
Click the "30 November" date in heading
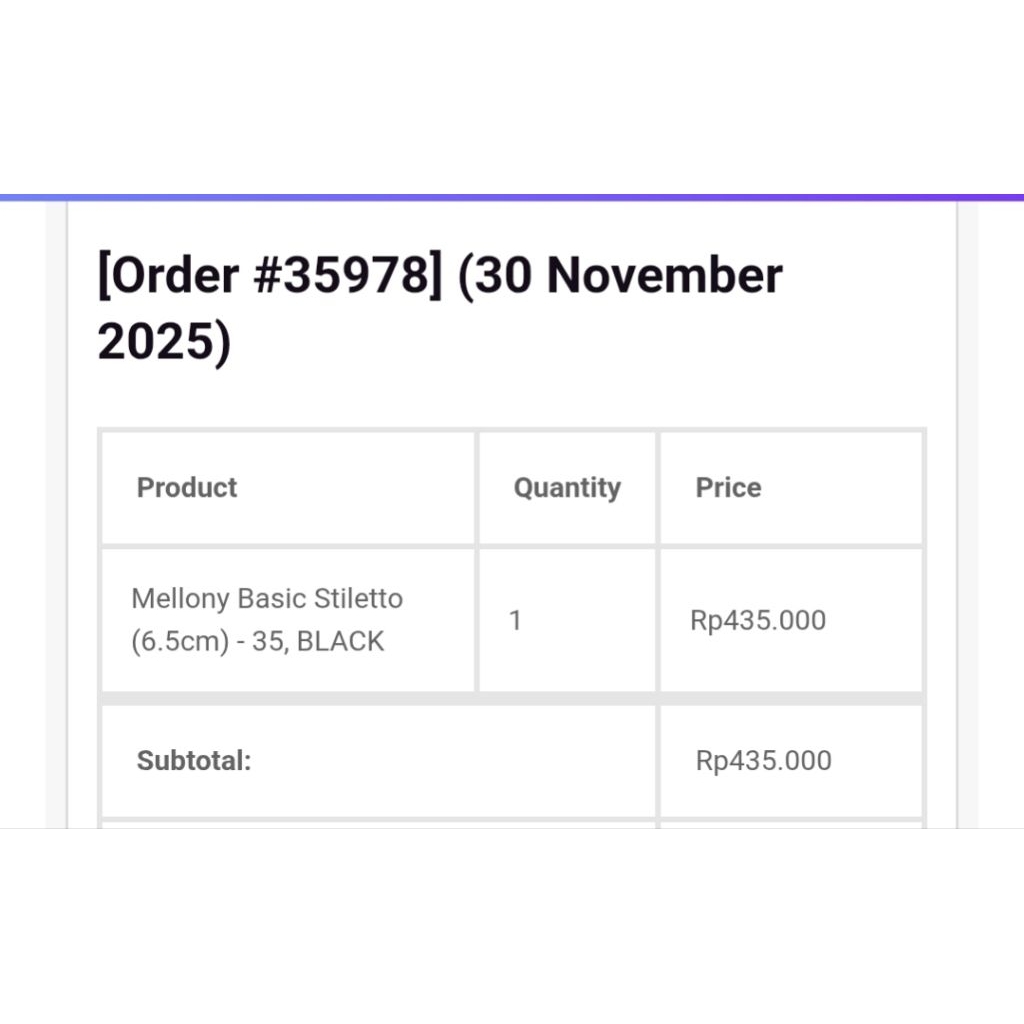click(x=620, y=276)
